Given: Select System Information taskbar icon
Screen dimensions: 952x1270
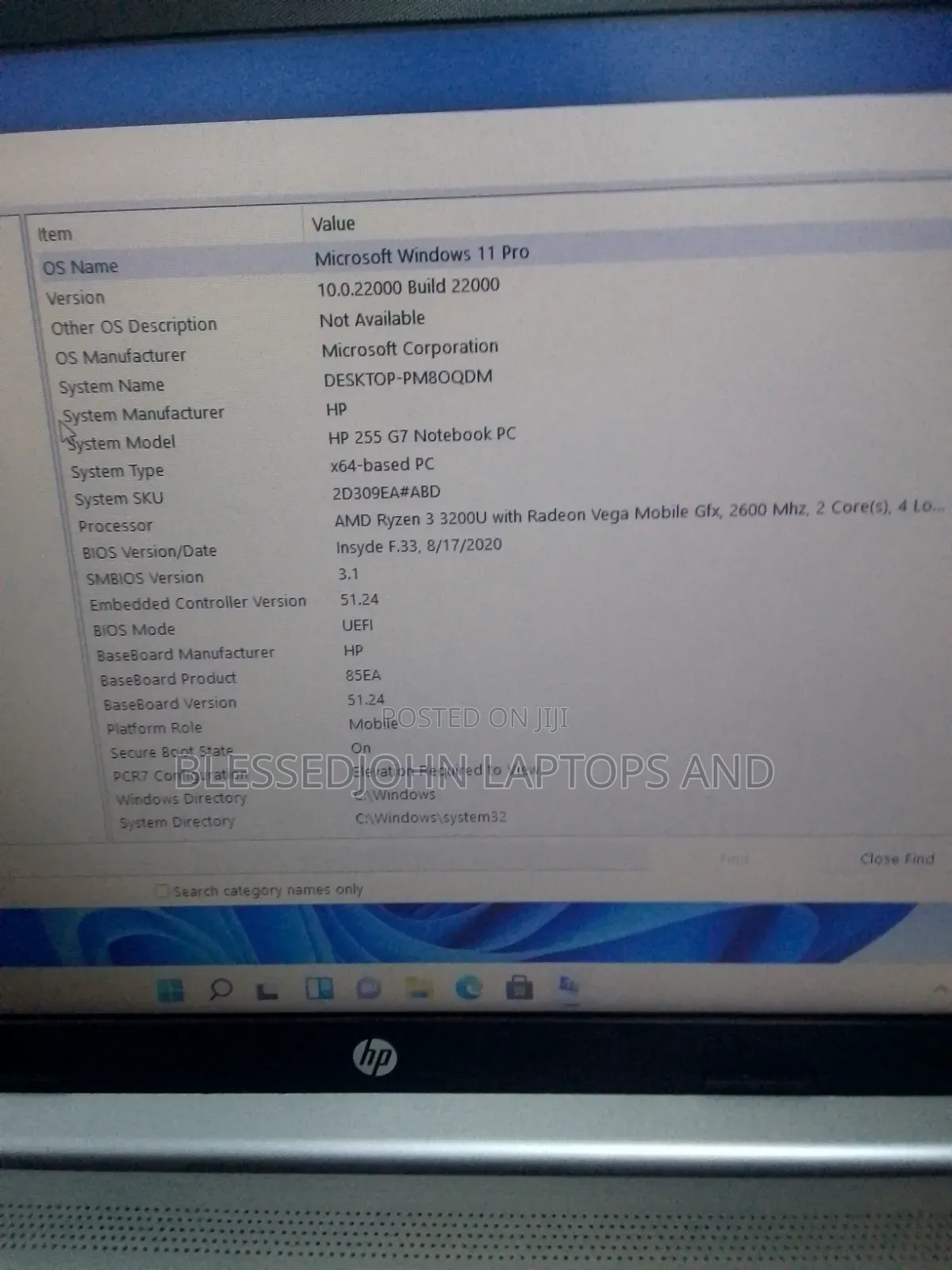Looking at the screenshot, I should coord(569,987).
